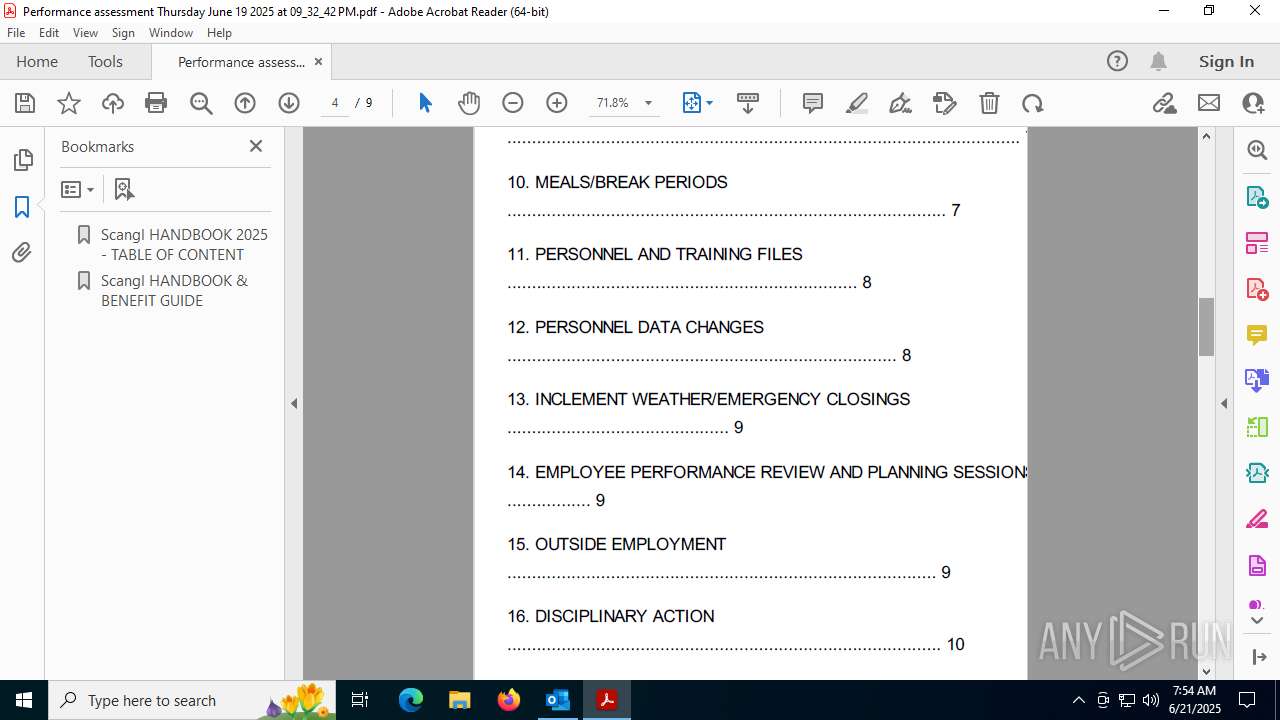Delete the page with the trash icon

[x=989, y=103]
